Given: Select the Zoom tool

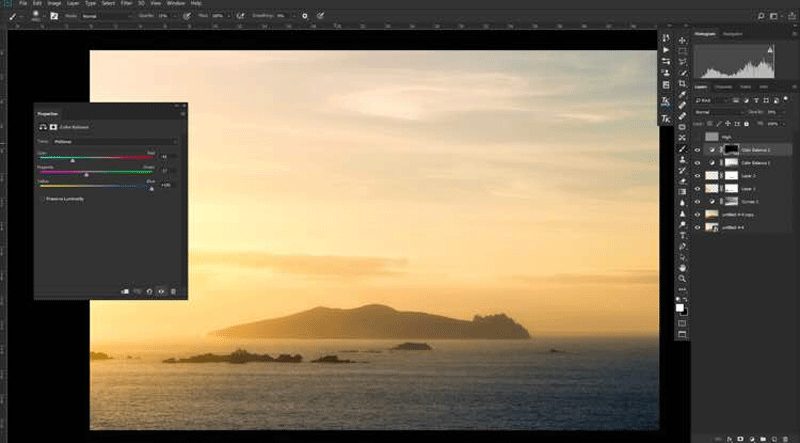Looking at the screenshot, I should 682,279.
